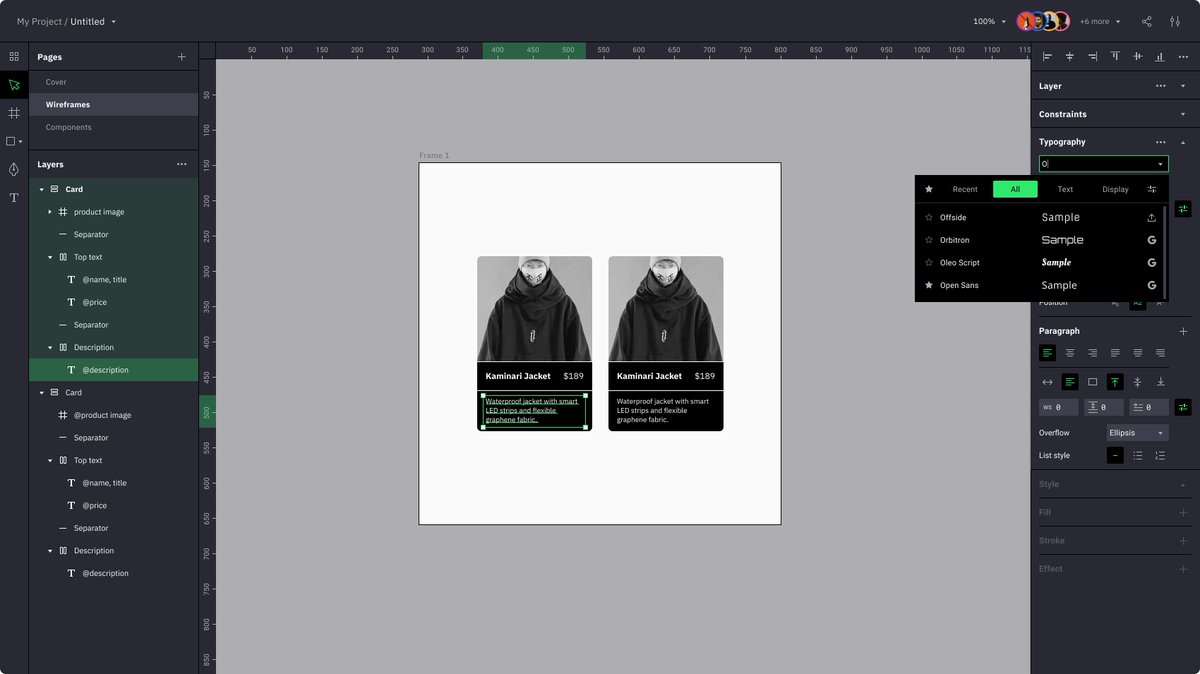Choose bulleted list style
The image size is (1200, 674).
1137,456
